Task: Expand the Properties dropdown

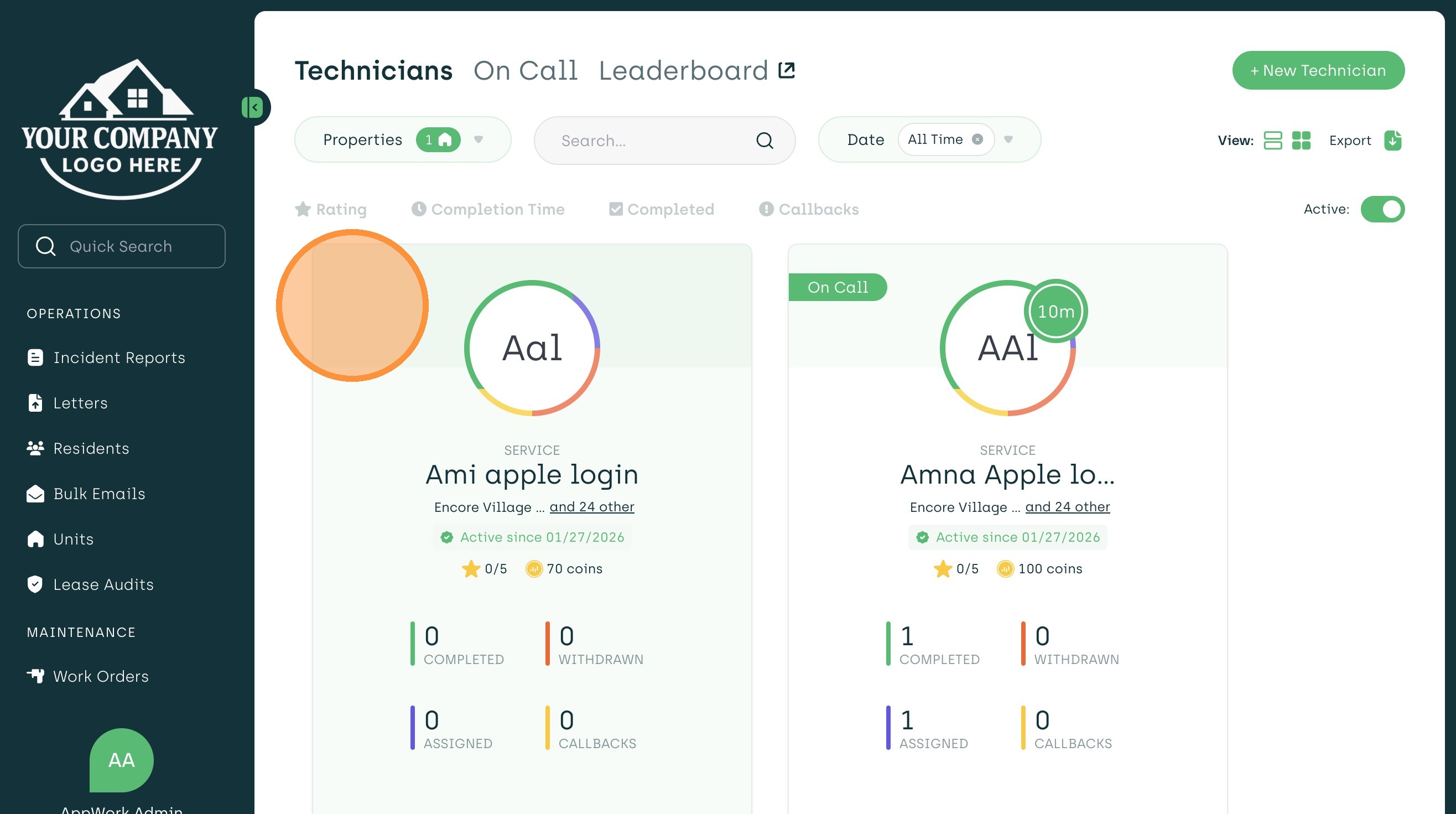Action: (478, 139)
